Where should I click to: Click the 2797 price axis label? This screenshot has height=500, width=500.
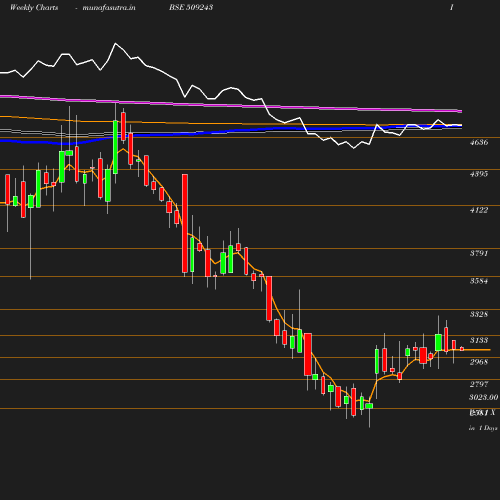point(479,384)
